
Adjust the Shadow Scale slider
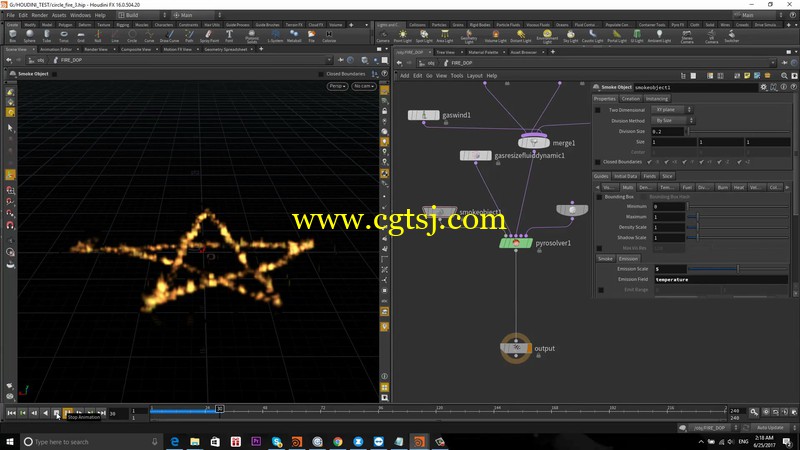pos(738,238)
